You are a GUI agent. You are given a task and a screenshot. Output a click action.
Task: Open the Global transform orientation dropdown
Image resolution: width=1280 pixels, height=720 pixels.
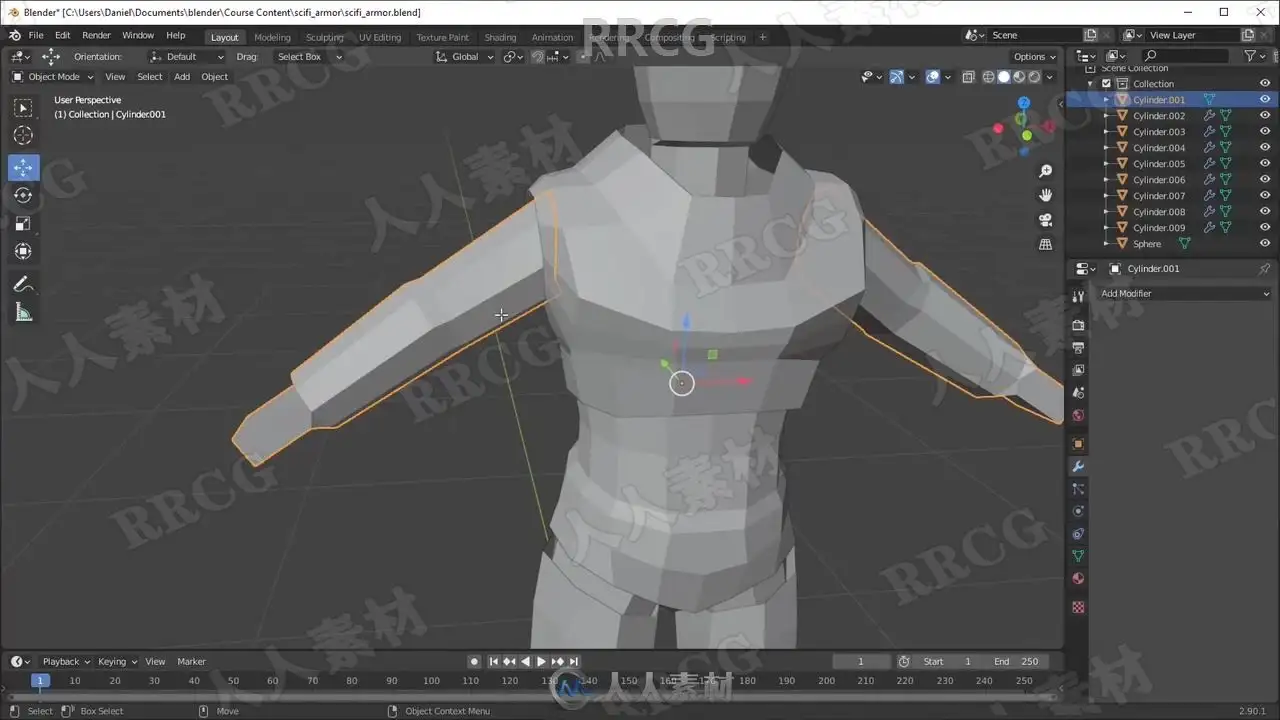(x=465, y=57)
